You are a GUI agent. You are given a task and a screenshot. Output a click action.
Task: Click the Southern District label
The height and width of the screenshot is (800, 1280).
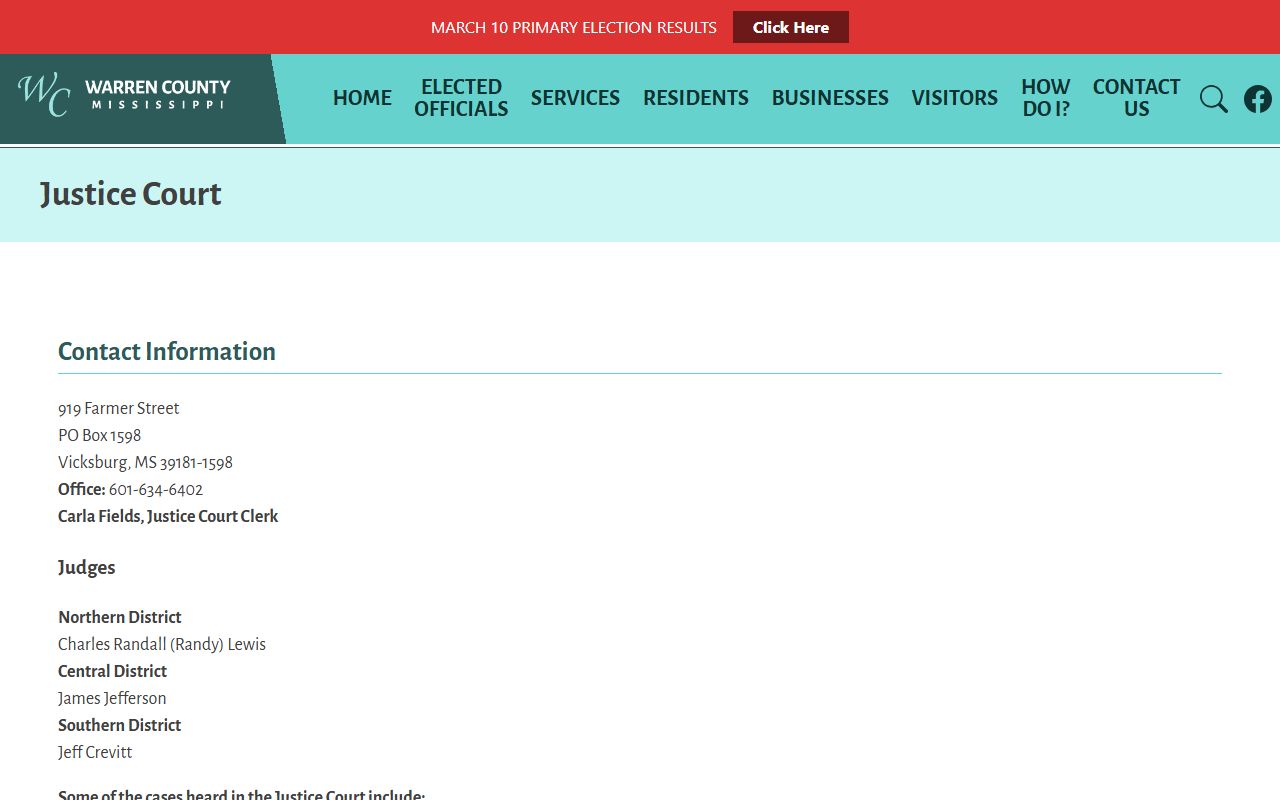[120, 725]
